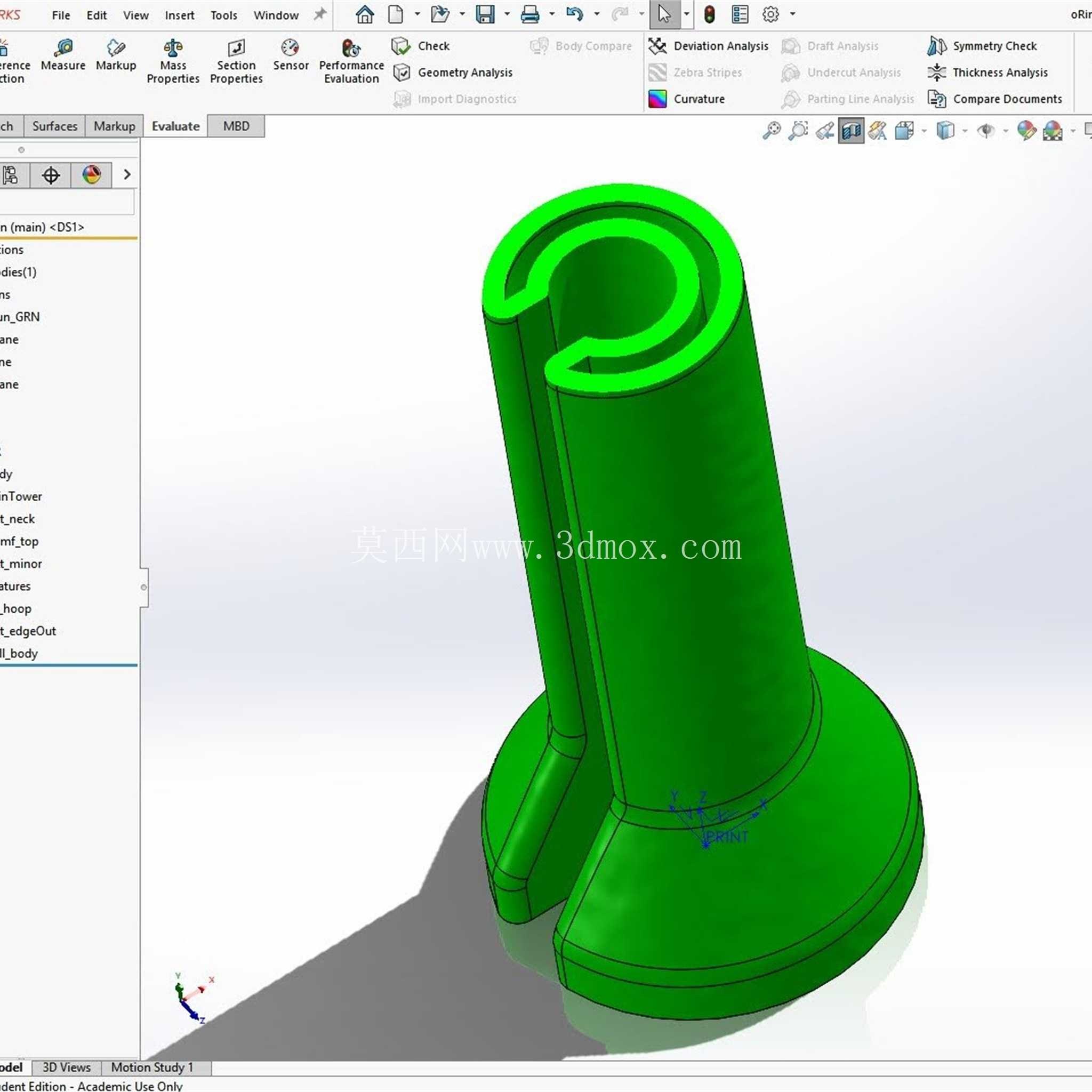Click the View Orientation cube

click(904, 131)
